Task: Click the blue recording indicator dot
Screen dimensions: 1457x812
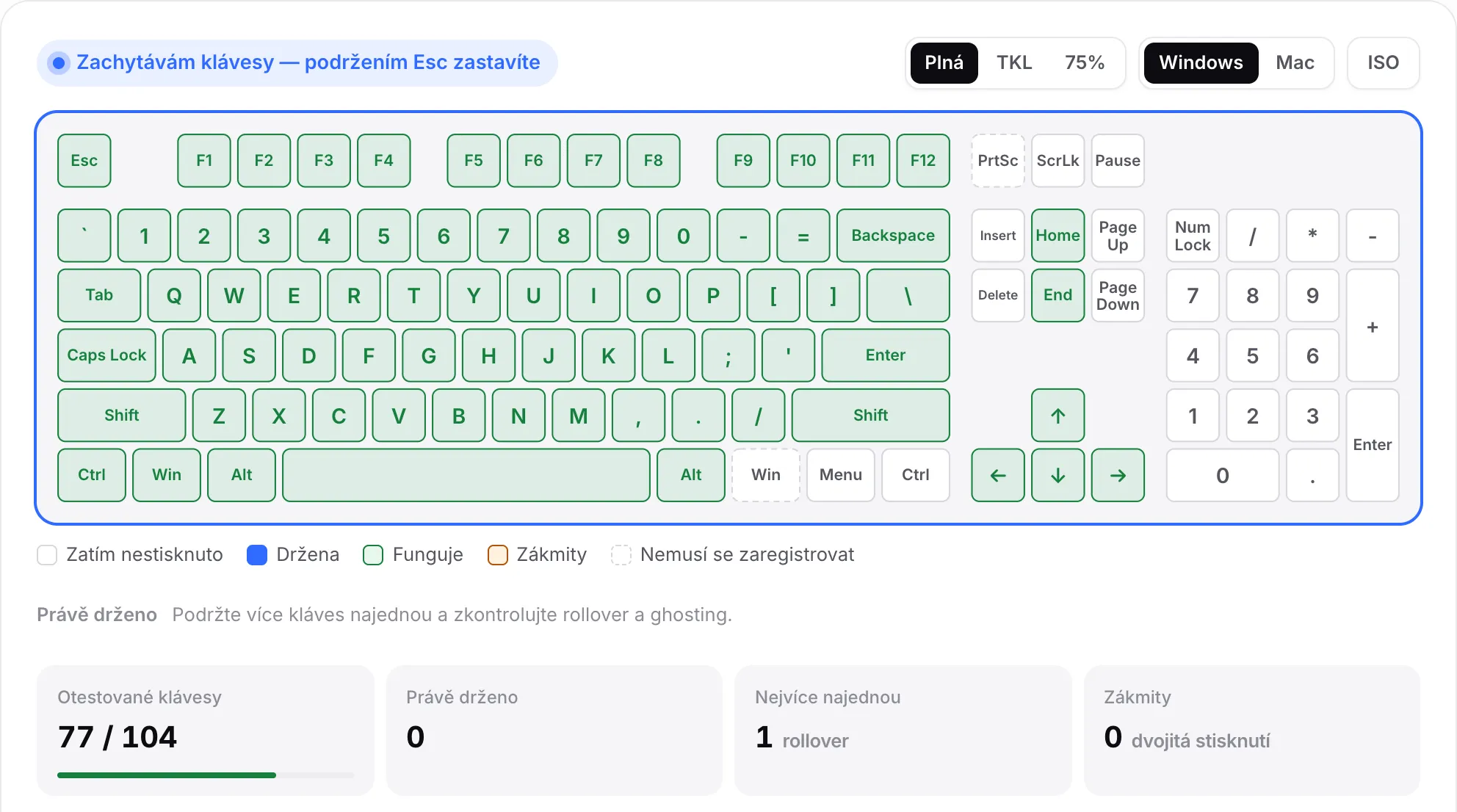Action: coord(59,63)
